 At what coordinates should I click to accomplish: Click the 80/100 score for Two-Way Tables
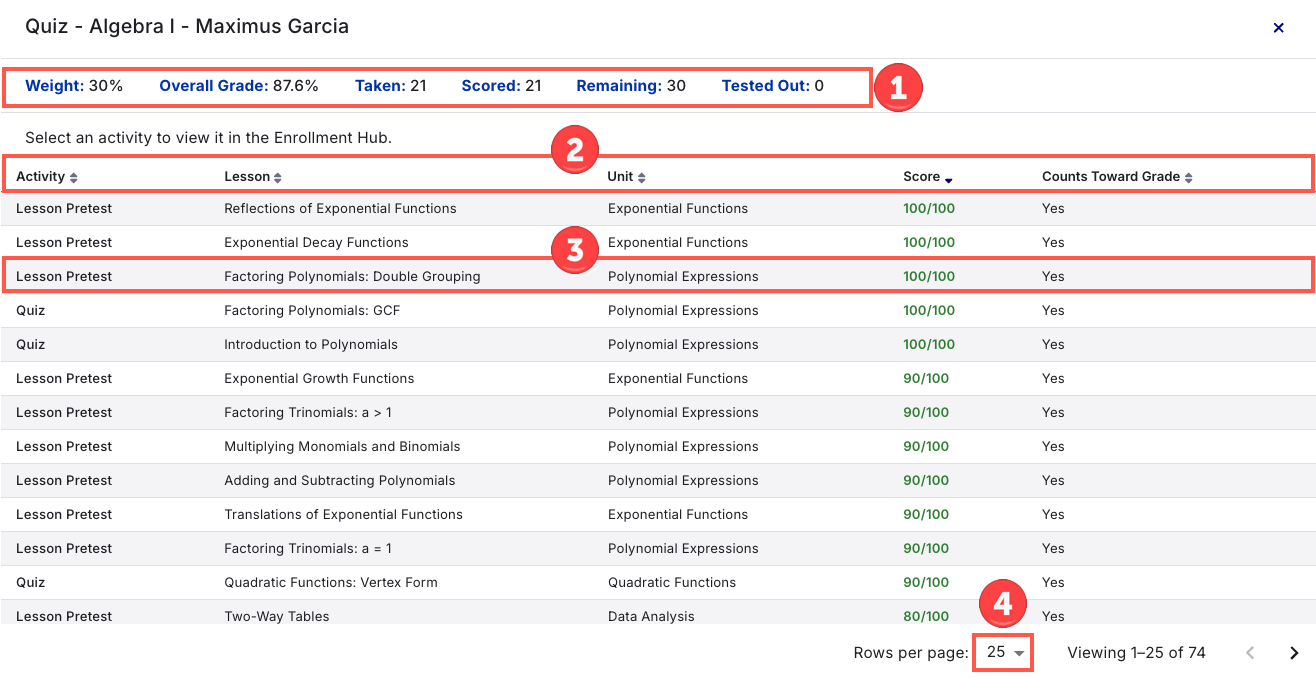tap(926, 616)
